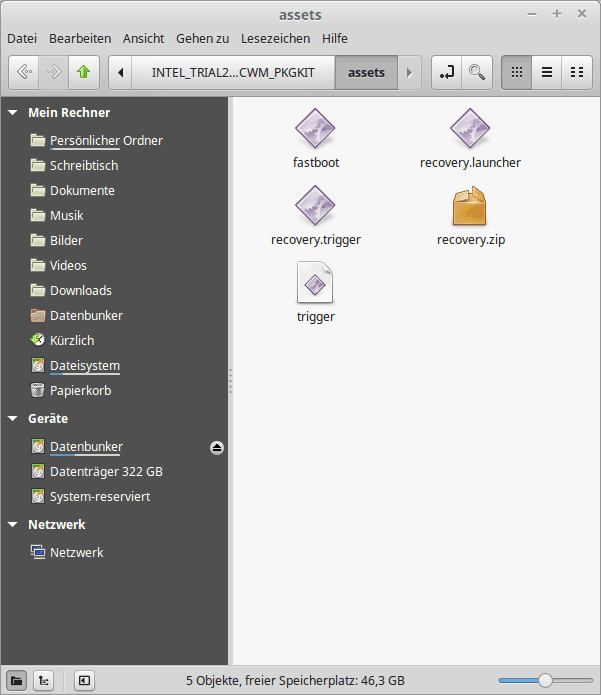Image resolution: width=601 pixels, height=695 pixels.
Task: Select the fastboot file icon
Action: tap(315, 129)
